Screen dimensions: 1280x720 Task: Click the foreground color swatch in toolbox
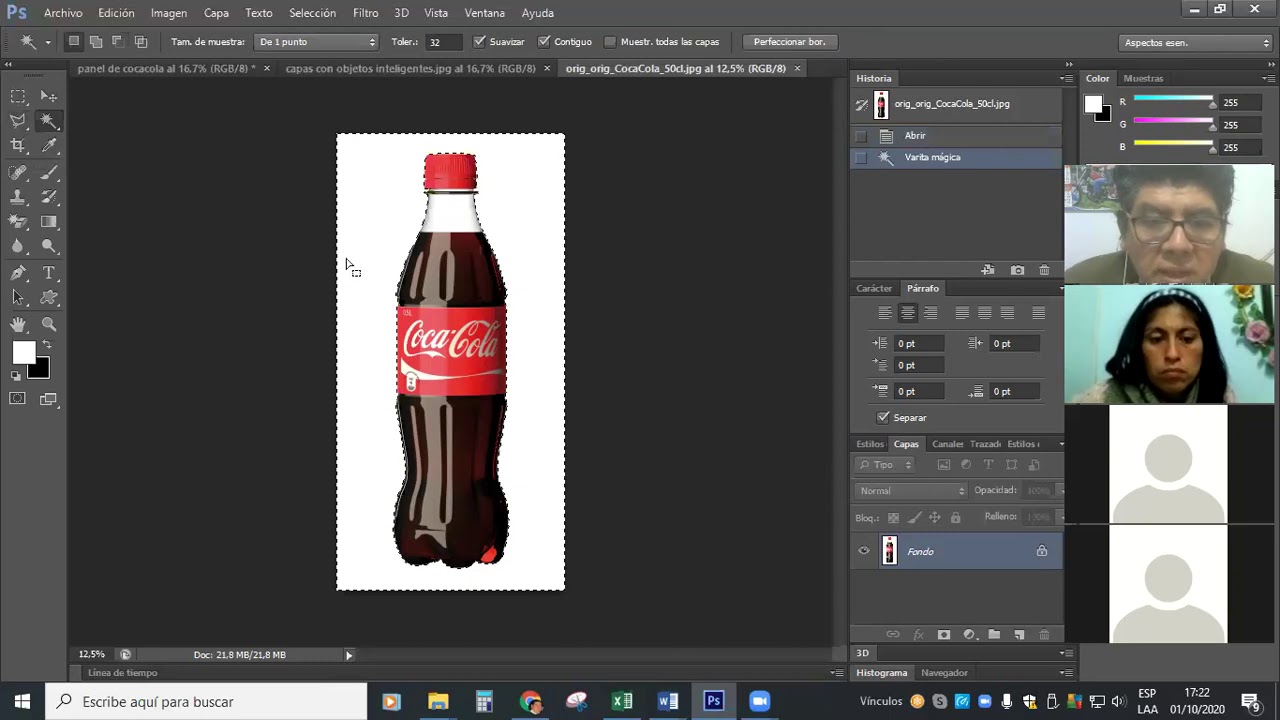24,353
